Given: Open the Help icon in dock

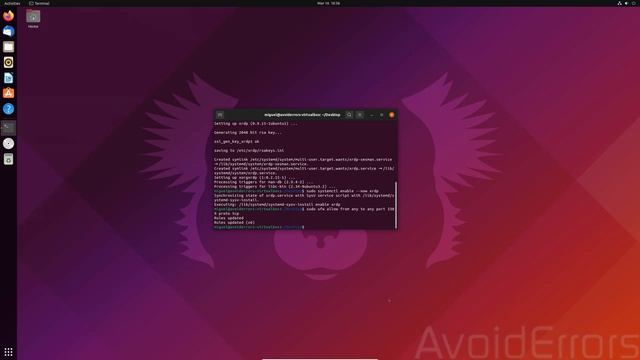Looking at the screenshot, I should [9, 109].
